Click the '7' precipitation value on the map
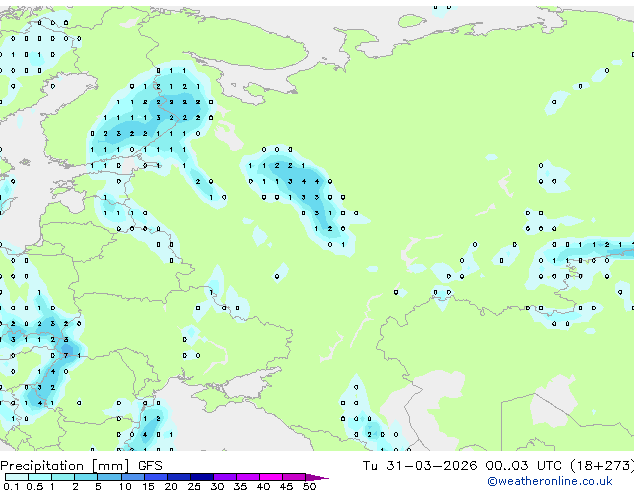 [66, 355]
